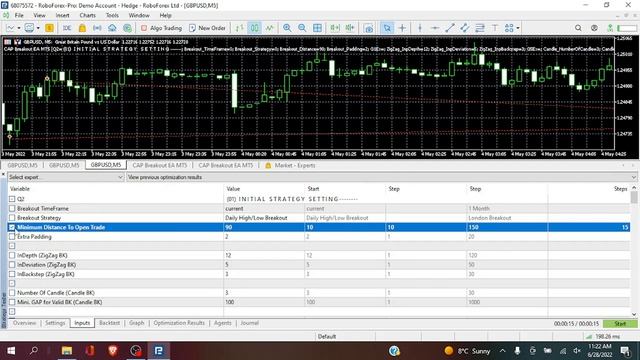This screenshot has height=360, width=640.
Task: Switch to the Graph tab
Action: click(137, 323)
